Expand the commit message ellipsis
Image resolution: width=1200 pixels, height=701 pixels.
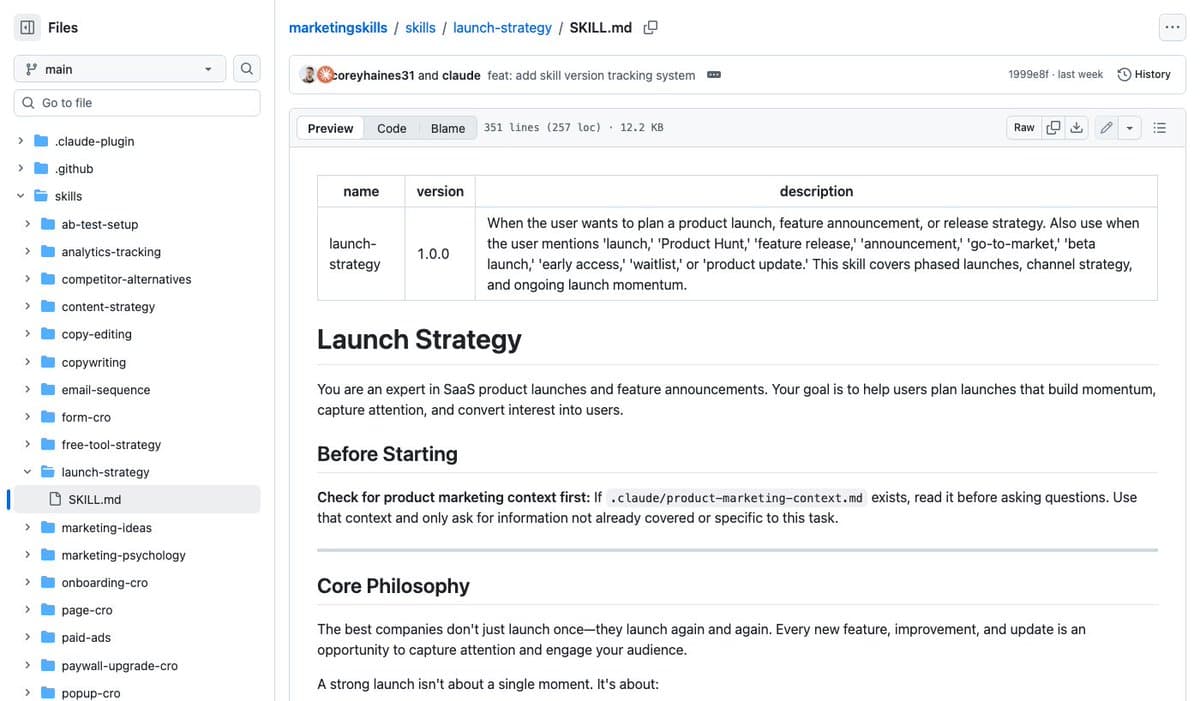point(713,74)
